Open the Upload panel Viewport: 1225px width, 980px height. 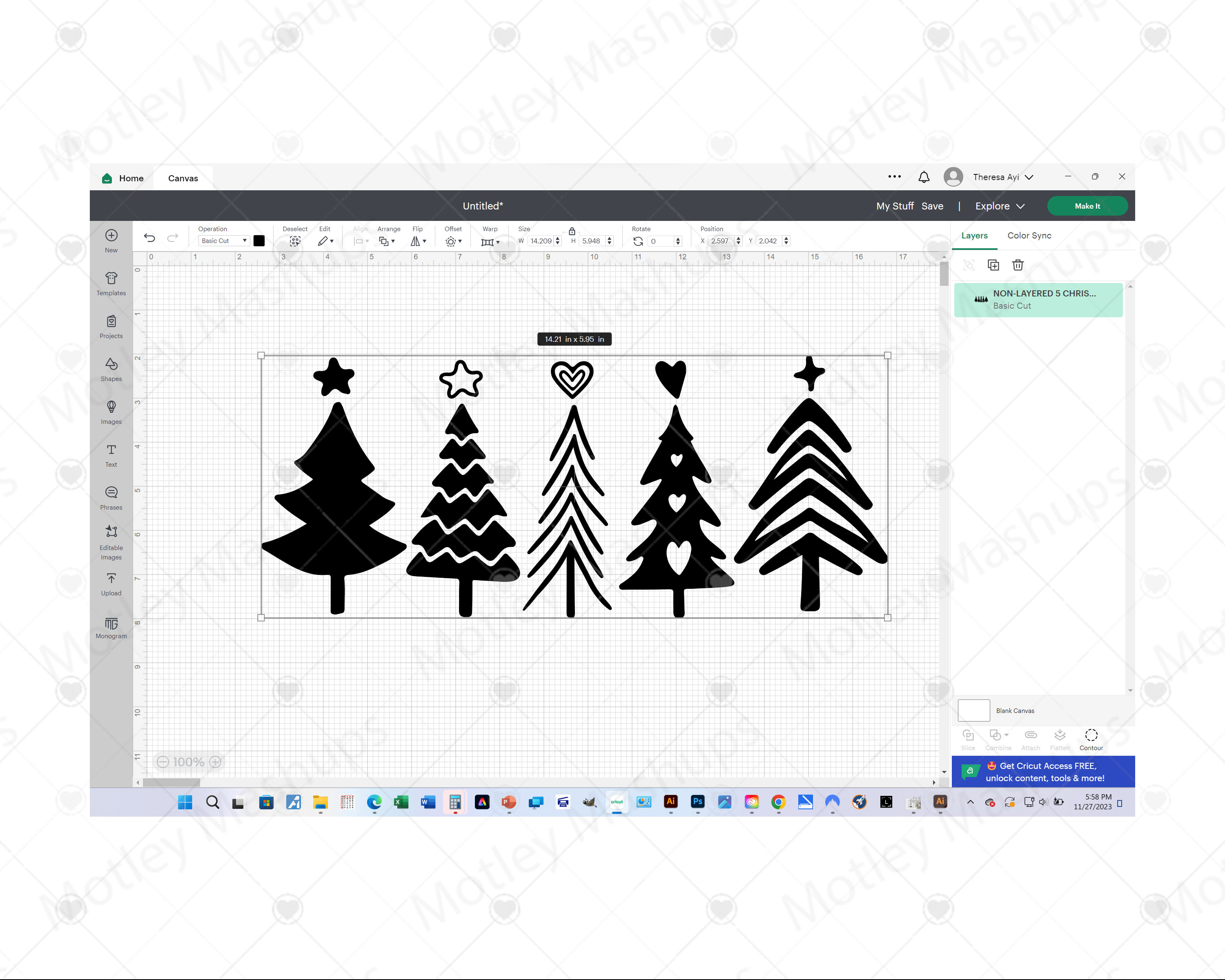110,584
